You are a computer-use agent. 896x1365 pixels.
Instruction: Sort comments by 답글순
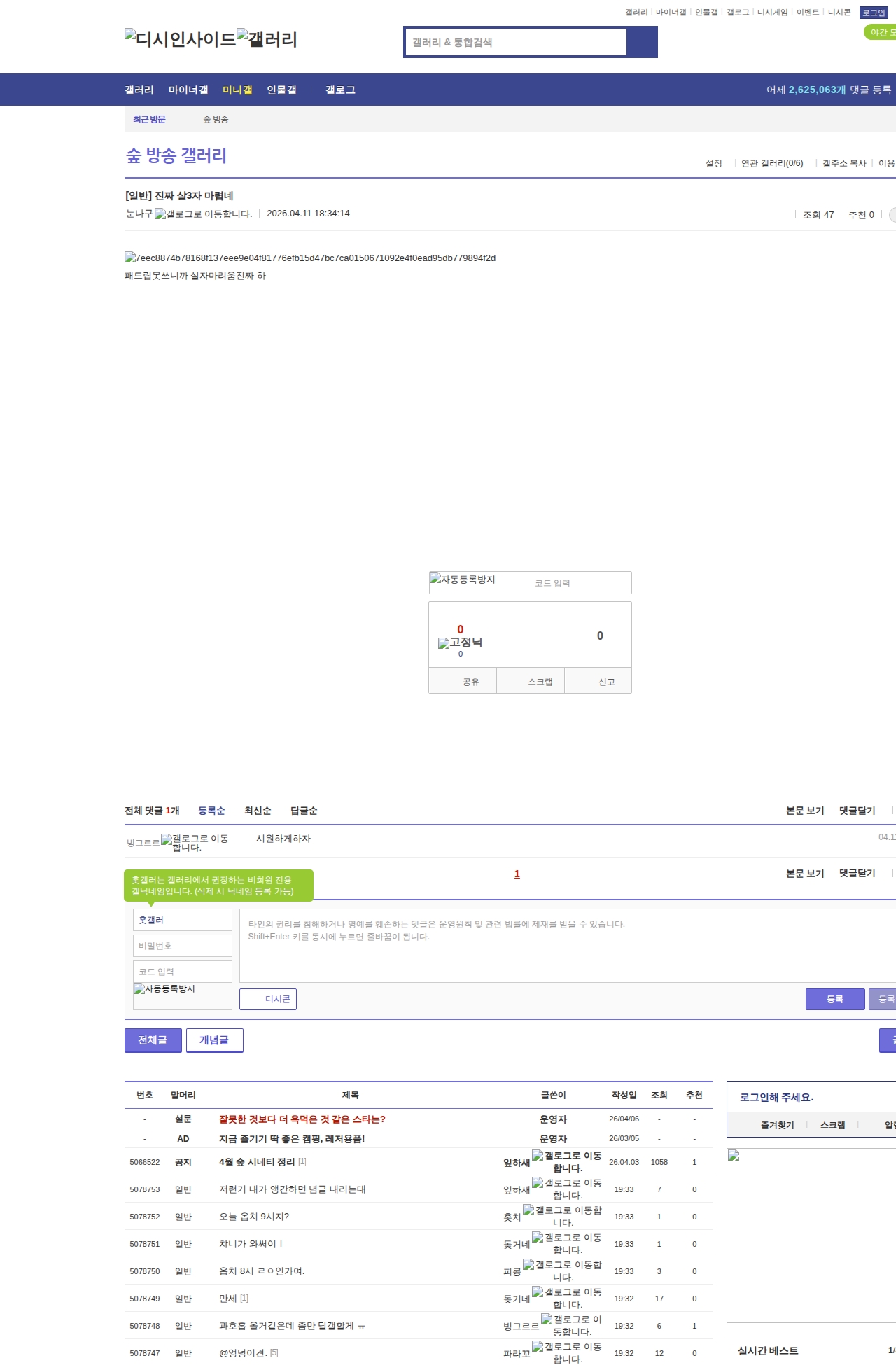(304, 811)
